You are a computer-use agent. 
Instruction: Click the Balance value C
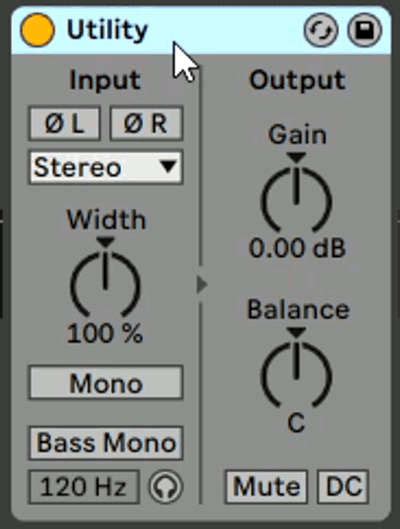click(296, 423)
